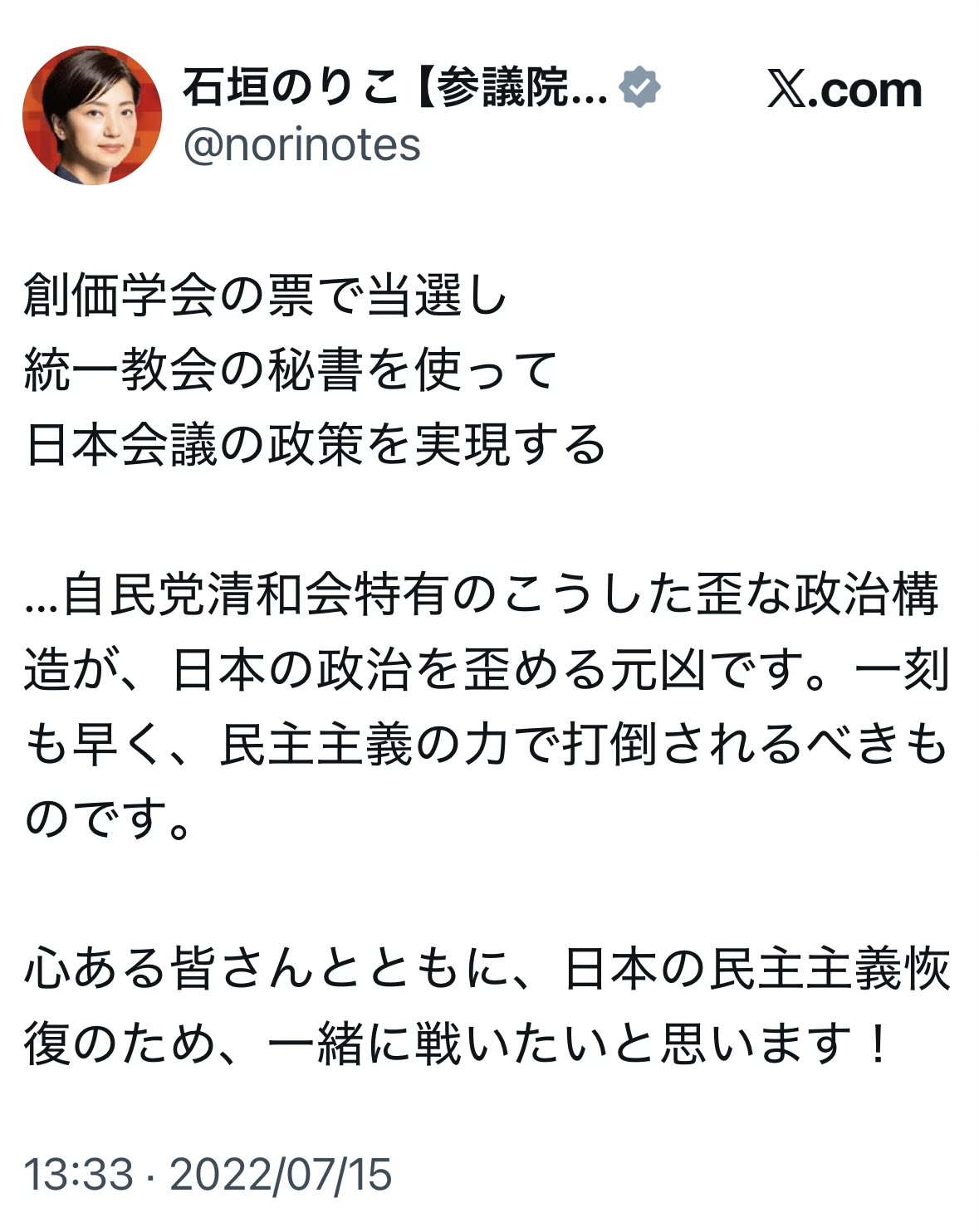Click the line 日本会議の政策を実現する
979x1232 pixels.
316,445
